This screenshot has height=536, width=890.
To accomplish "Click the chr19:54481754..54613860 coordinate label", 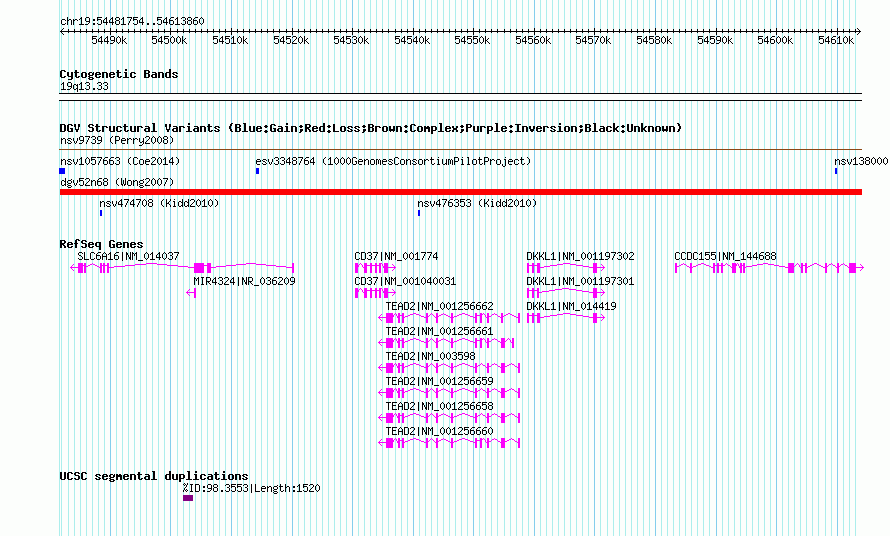I will [132, 21].
